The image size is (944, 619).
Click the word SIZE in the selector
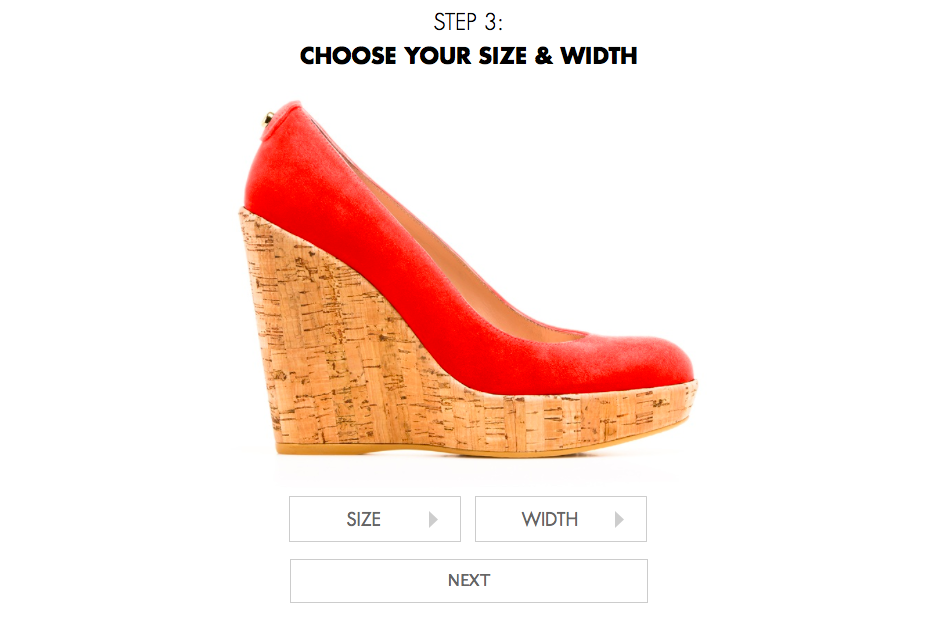363,519
